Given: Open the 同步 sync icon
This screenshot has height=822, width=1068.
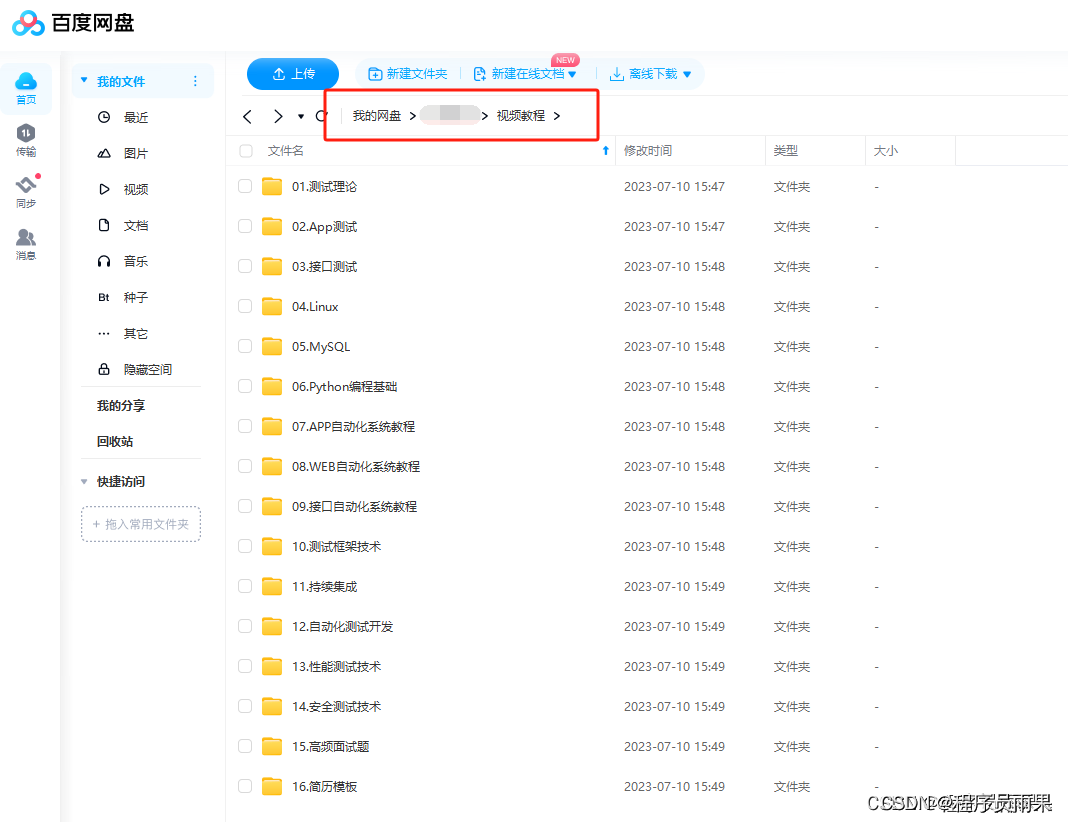Looking at the screenshot, I should (26, 191).
